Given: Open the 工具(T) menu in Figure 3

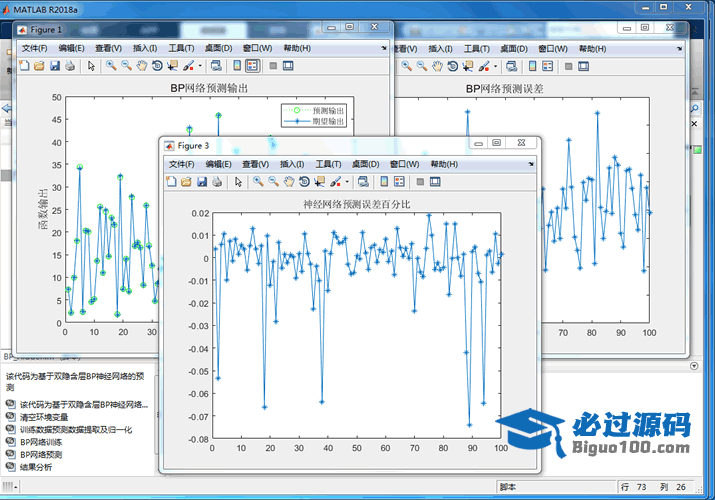Looking at the screenshot, I should [x=328, y=164].
